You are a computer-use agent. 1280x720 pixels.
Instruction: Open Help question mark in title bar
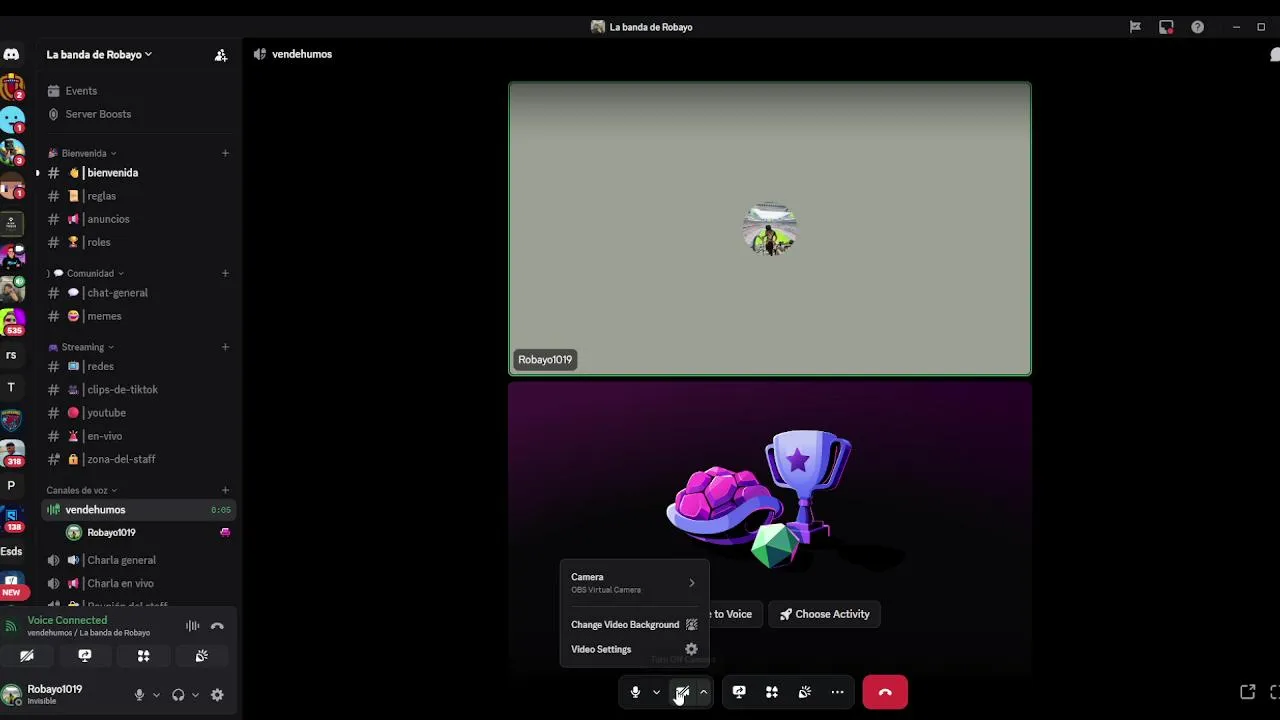click(1197, 27)
